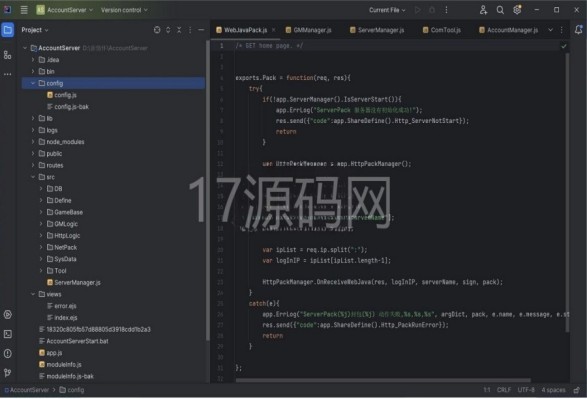Expand all Project tree nodes icon
587x399 pixels.
click(x=168, y=30)
